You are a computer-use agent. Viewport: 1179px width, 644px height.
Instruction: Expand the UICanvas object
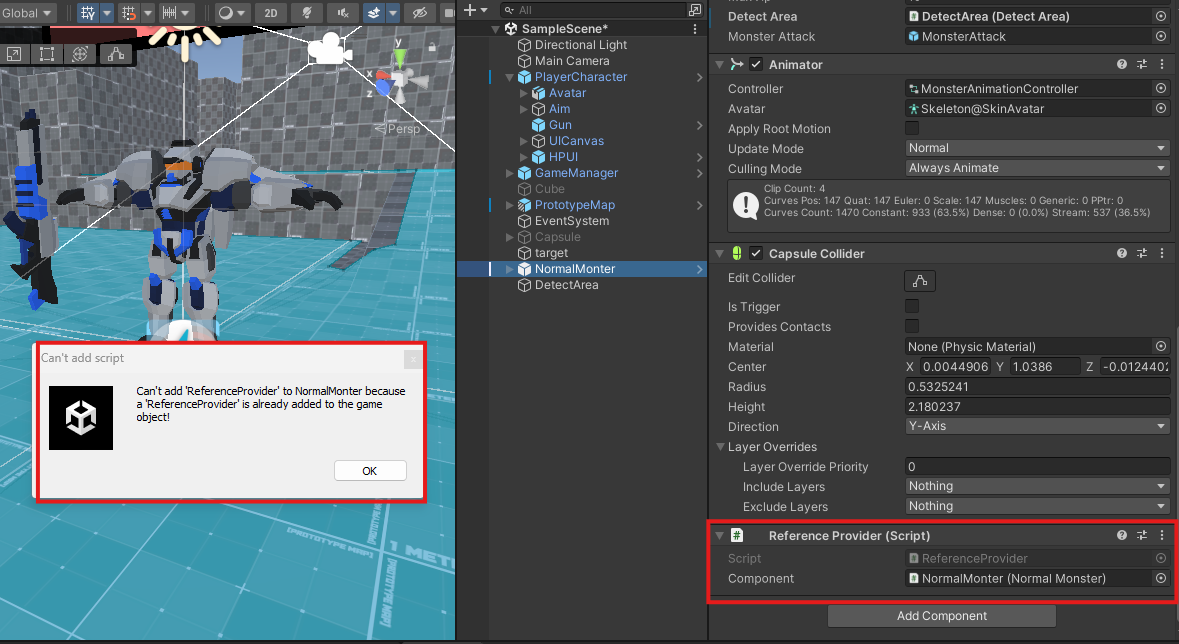524,141
